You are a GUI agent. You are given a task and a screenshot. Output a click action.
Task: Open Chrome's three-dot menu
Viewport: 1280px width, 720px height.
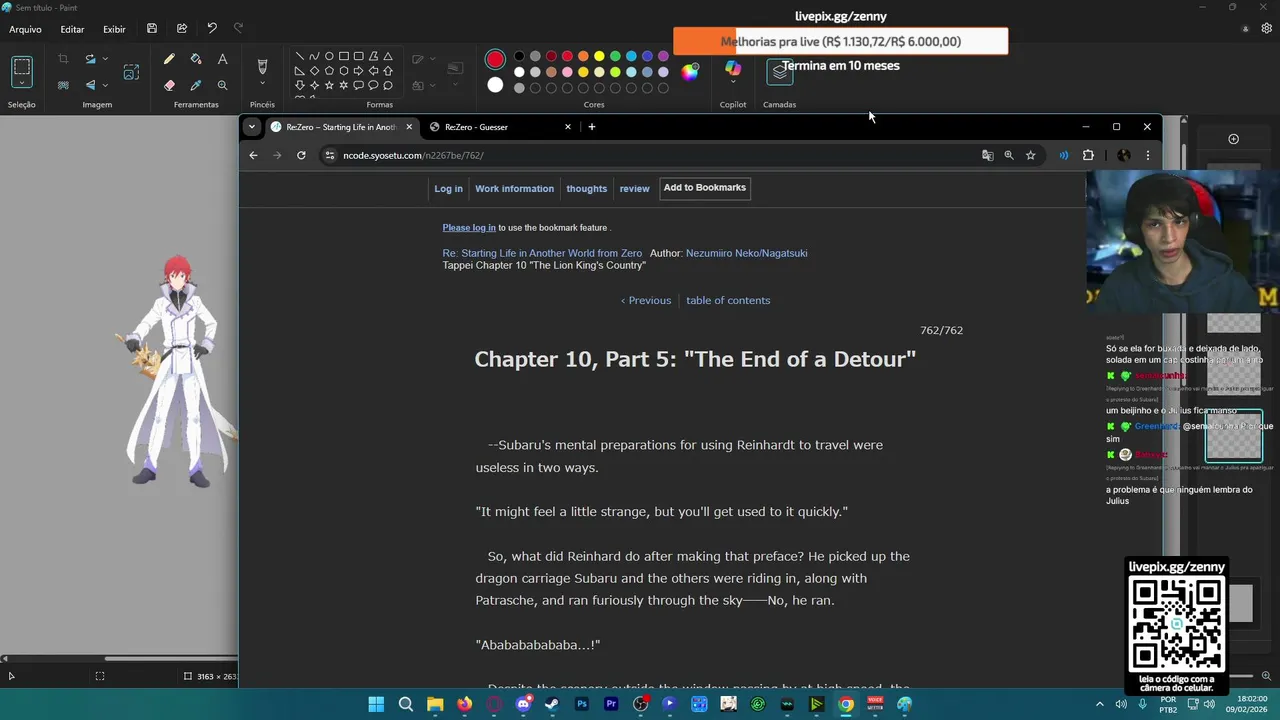pyautogui.click(x=1147, y=155)
